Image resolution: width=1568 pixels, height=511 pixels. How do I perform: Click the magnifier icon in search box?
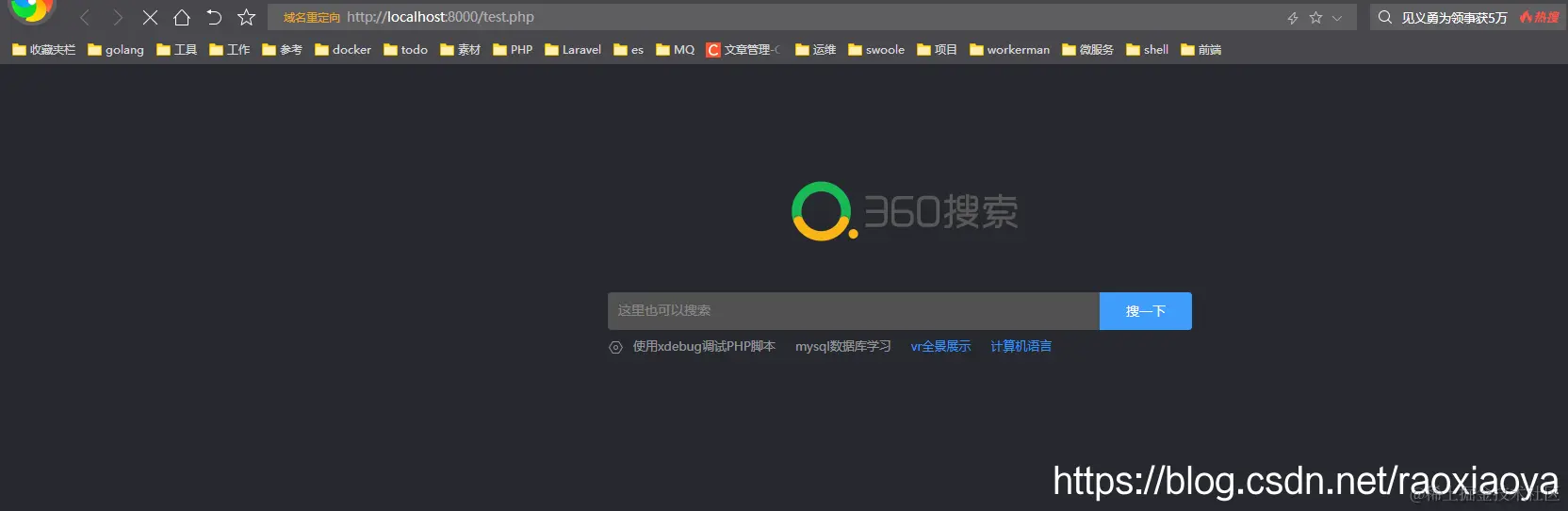[1385, 17]
